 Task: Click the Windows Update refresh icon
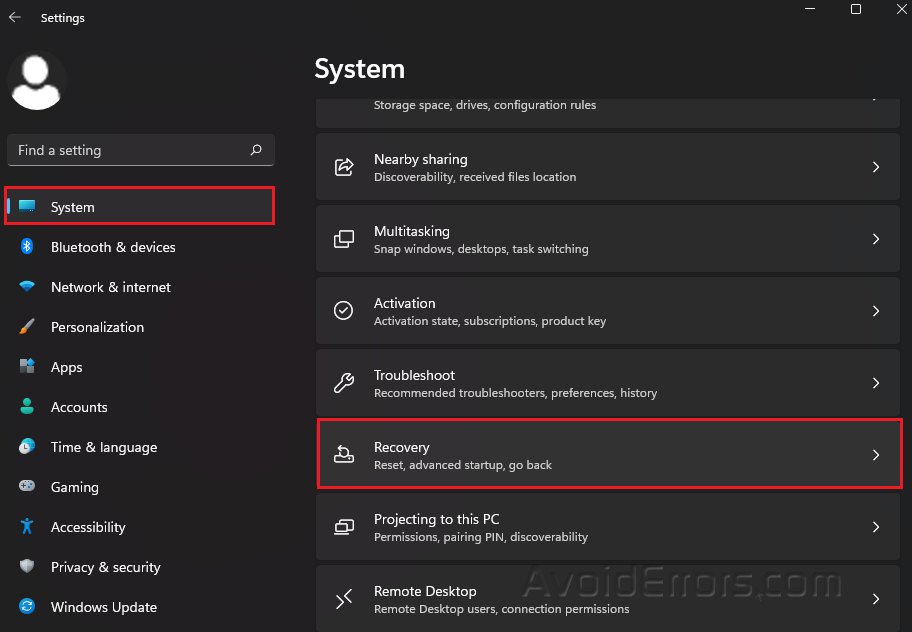[28, 607]
